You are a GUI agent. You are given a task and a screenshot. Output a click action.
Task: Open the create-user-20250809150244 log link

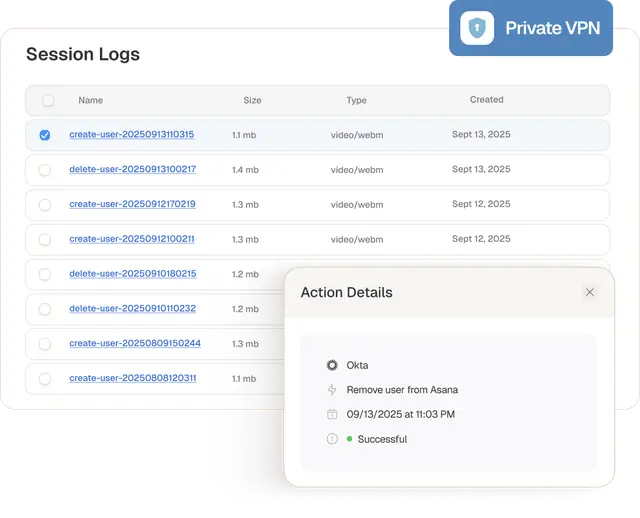click(x=134, y=344)
